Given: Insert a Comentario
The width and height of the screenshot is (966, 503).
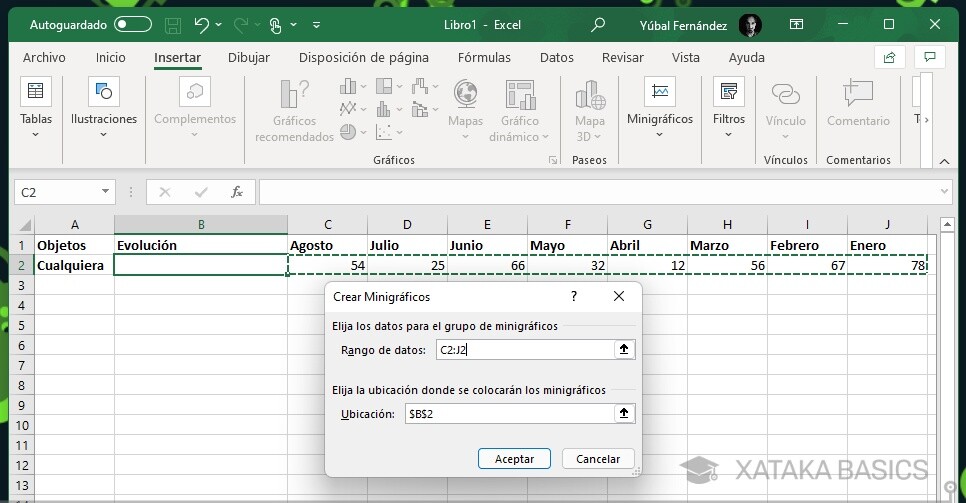Looking at the screenshot, I should (x=858, y=105).
